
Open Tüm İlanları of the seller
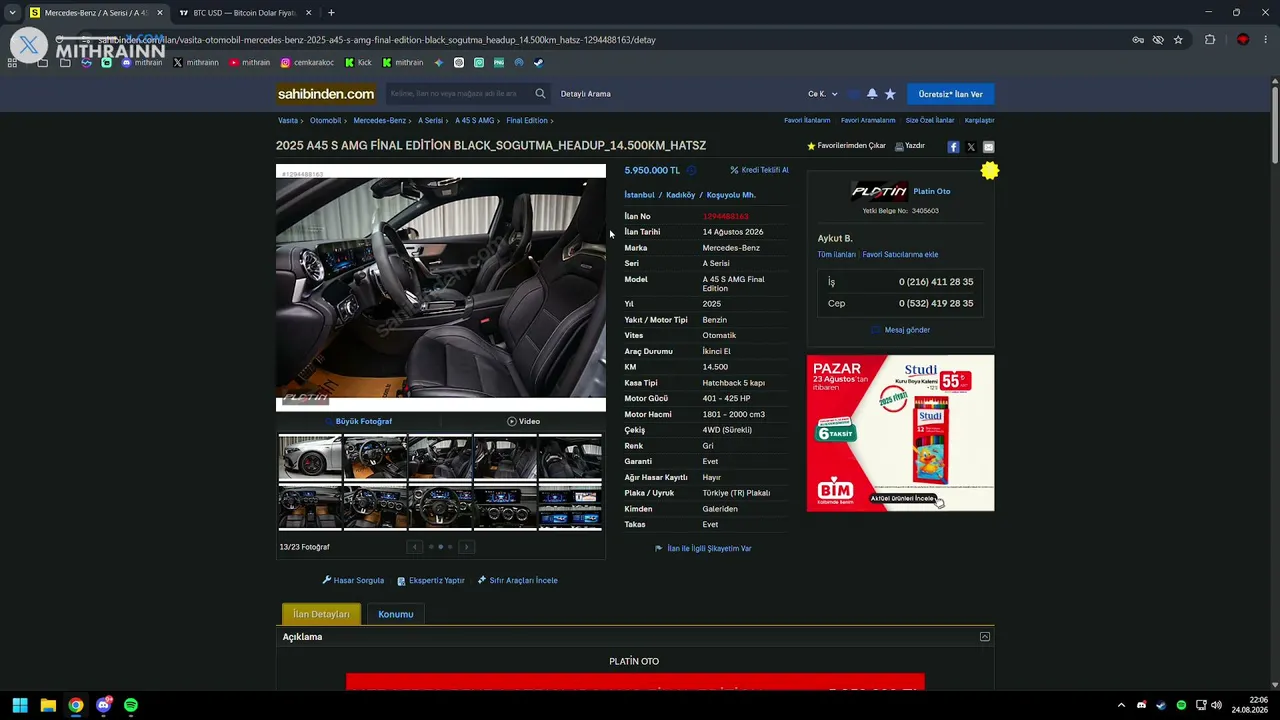pyautogui.click(x=837, y=254)
